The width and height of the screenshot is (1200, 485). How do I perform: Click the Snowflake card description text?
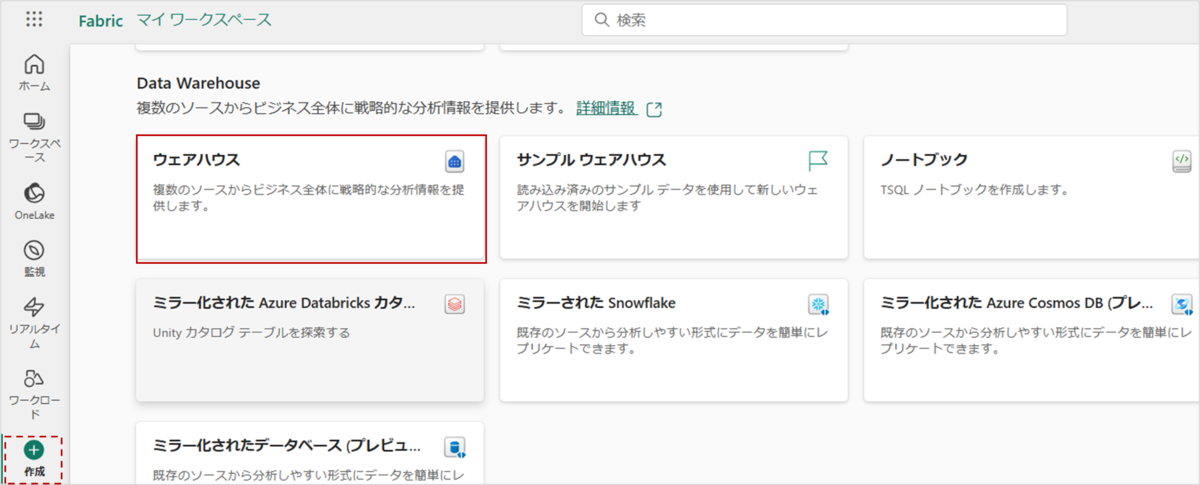click(x=674, y=341)
